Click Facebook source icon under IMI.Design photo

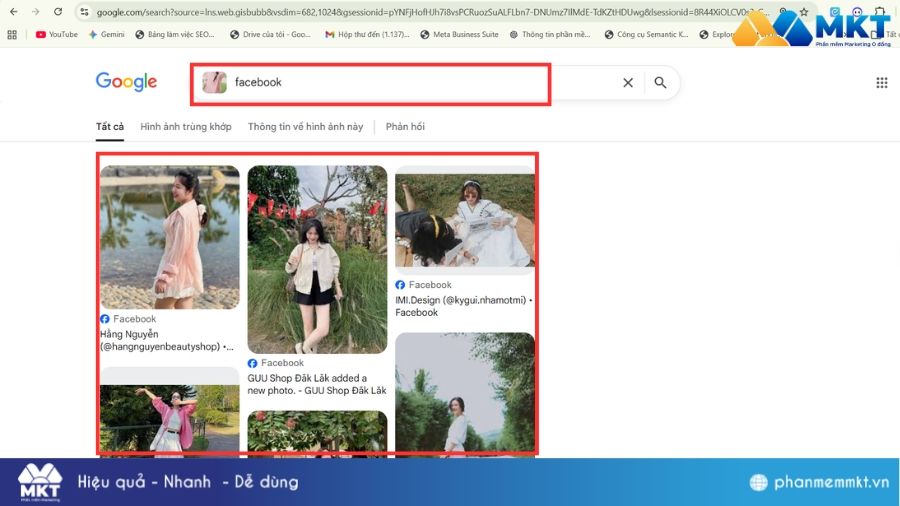[400, 285]
